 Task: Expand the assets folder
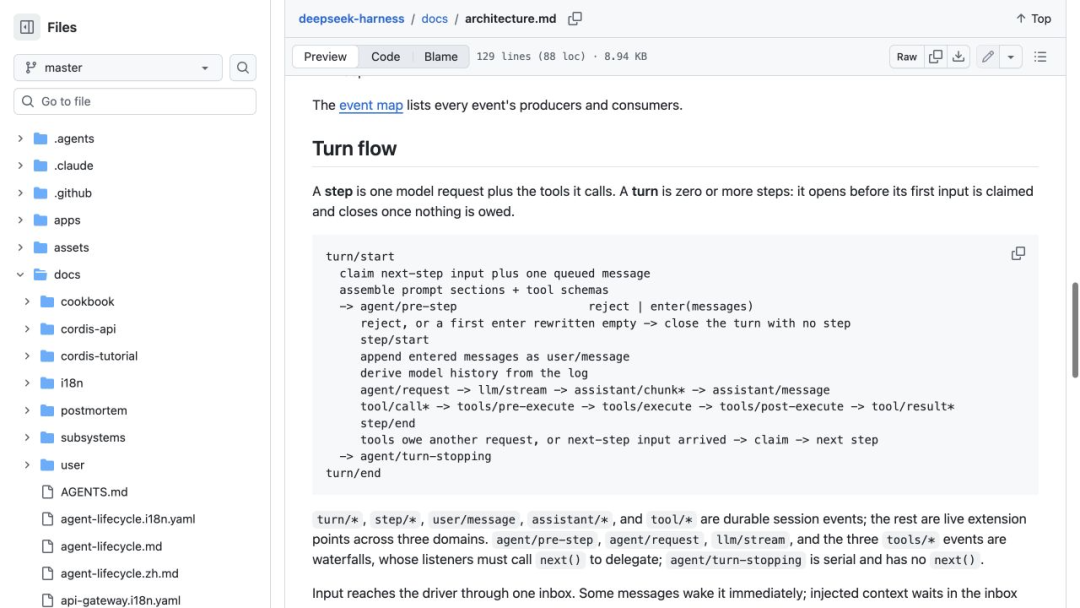pyautogui.click(x=20, y=247)
